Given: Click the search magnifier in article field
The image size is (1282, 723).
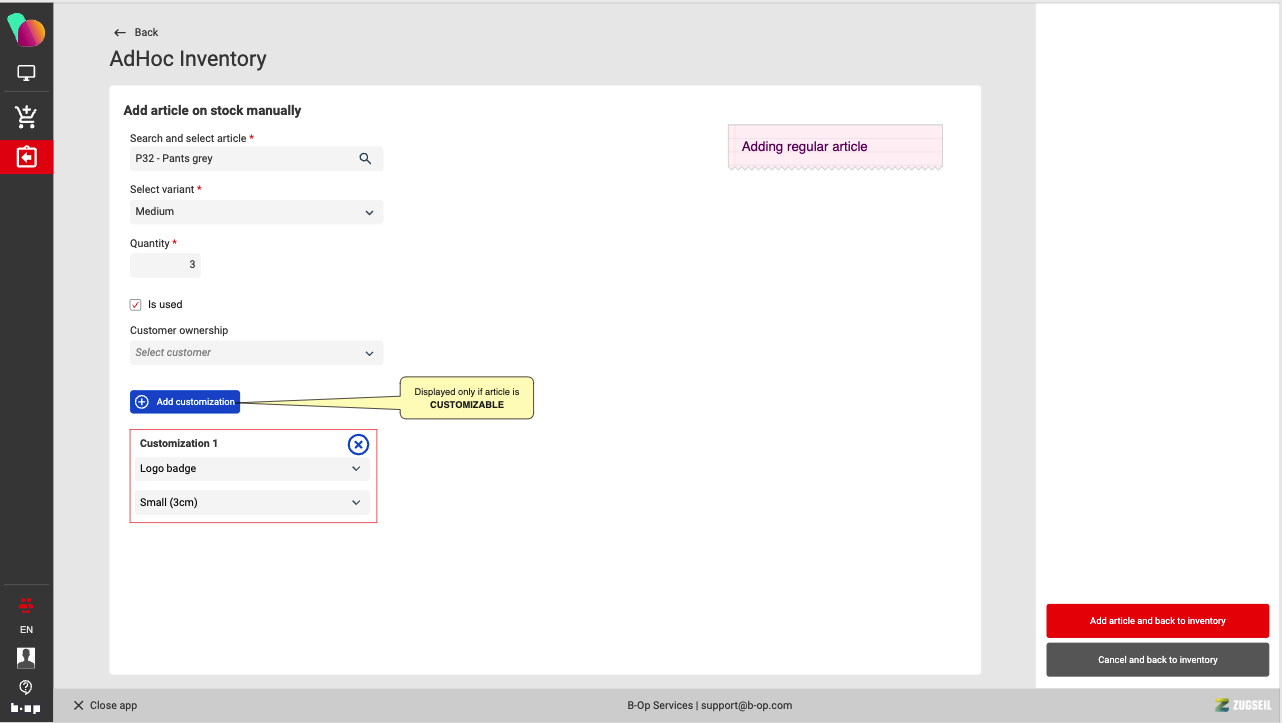Looking at the screenshot, I should (365, 158).
